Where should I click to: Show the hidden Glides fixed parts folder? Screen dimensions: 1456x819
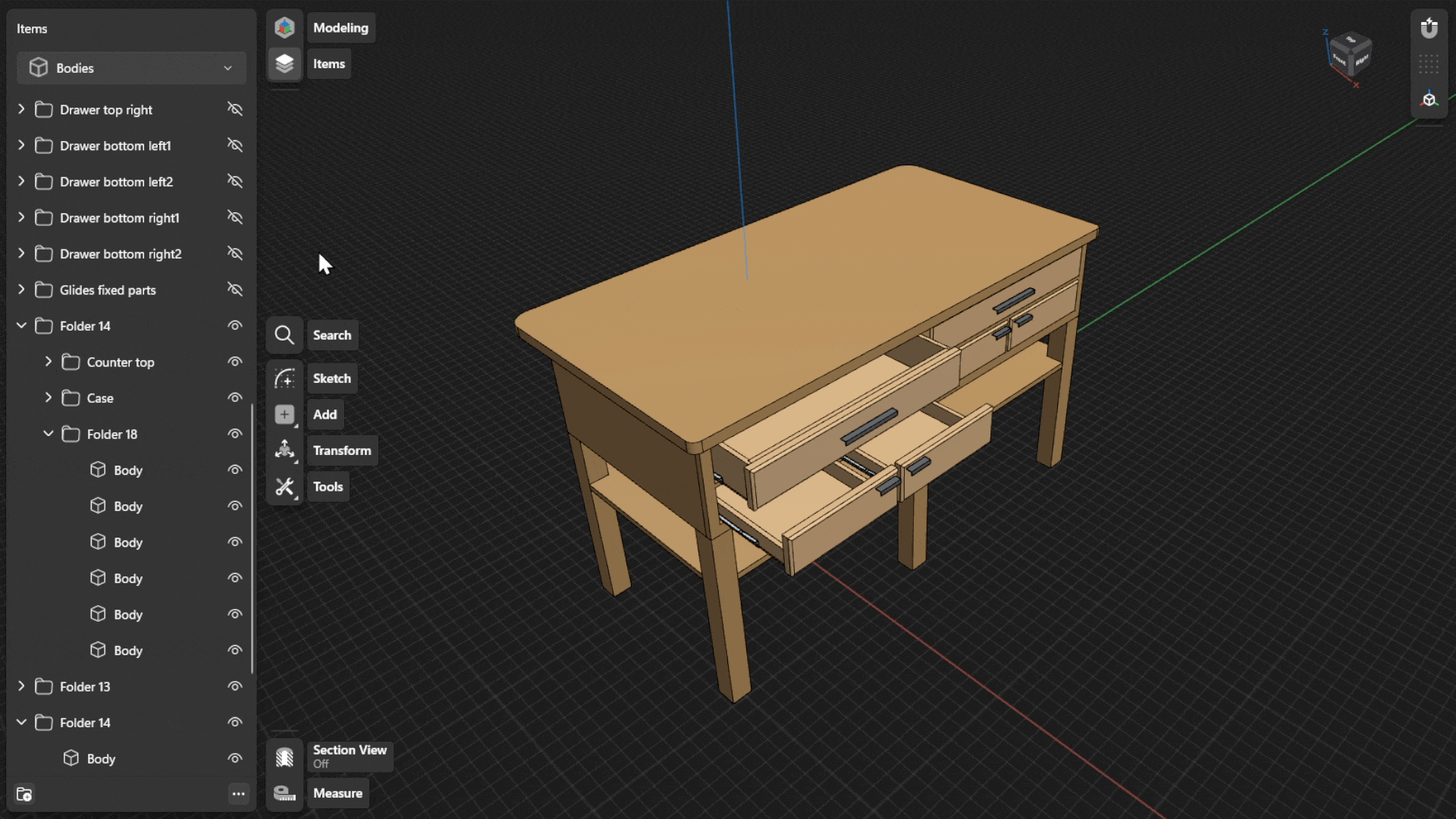click(x=235, y=290)
